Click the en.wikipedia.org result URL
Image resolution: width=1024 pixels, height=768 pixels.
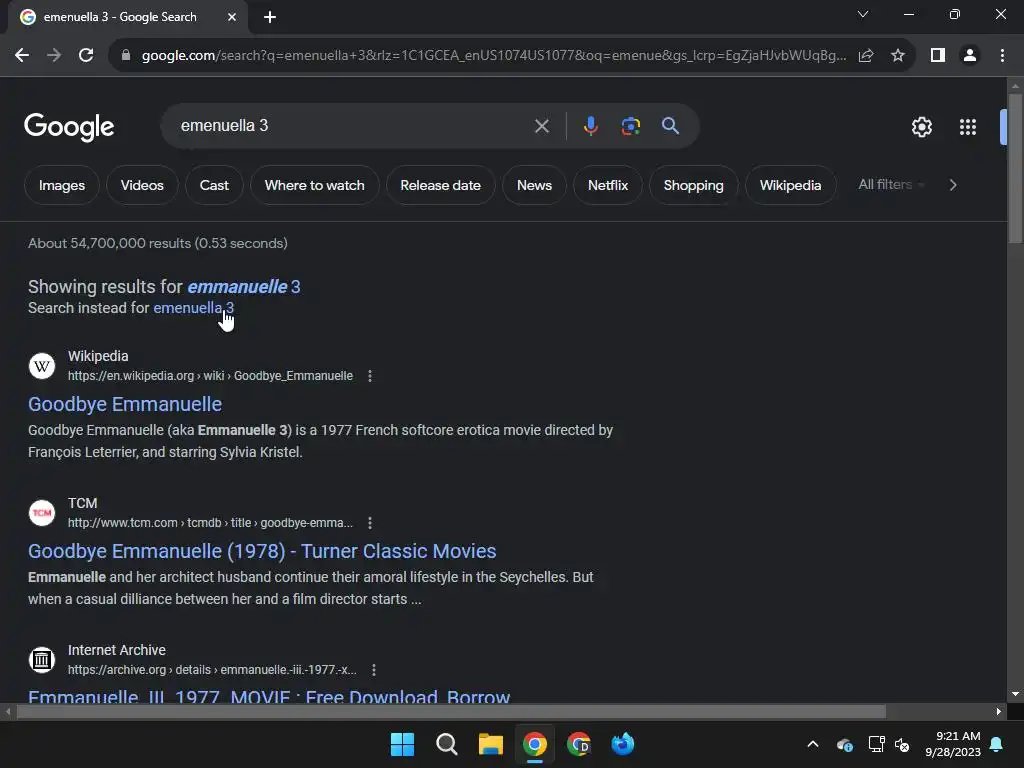210,376
